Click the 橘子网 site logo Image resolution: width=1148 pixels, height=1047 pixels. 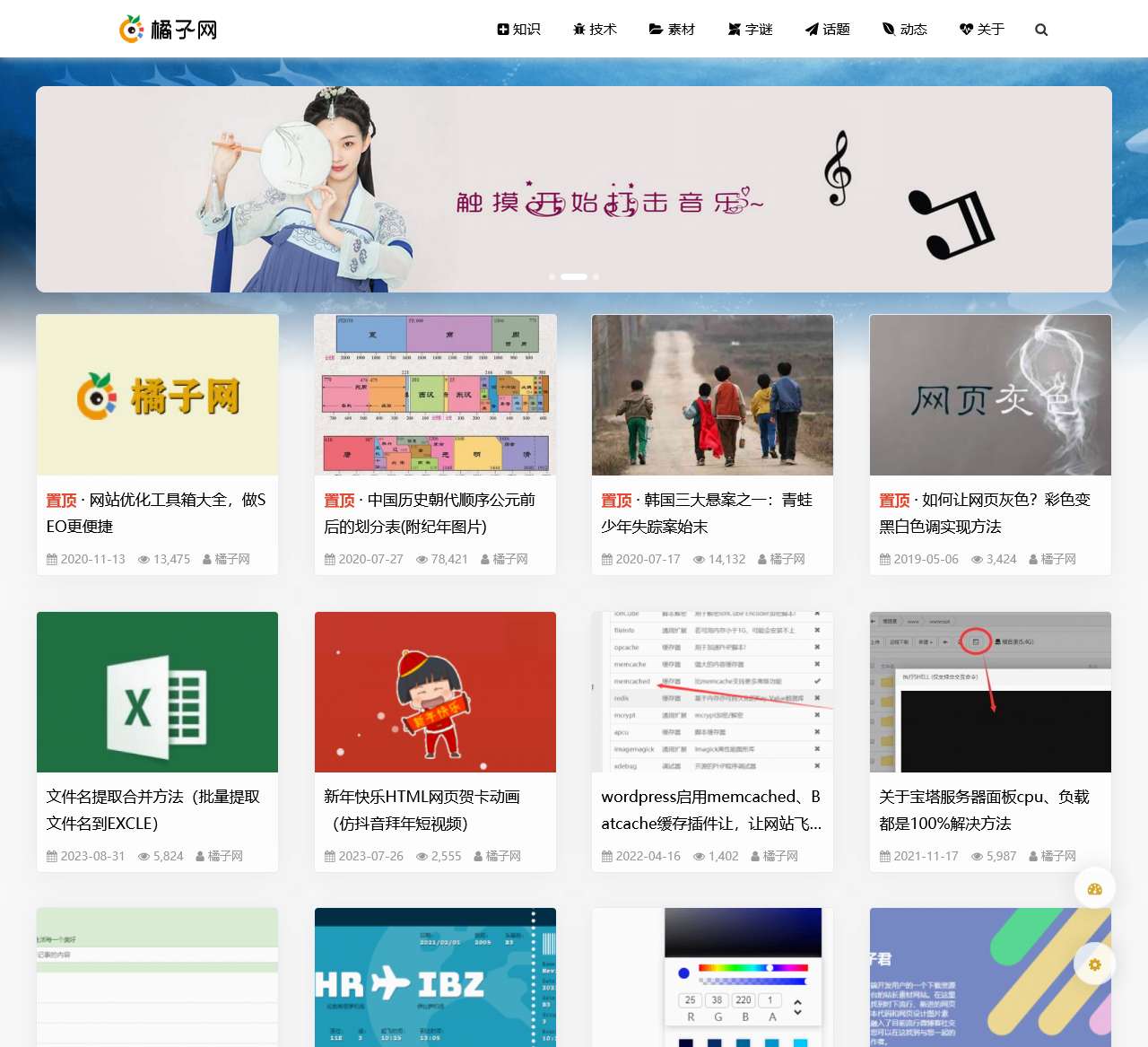tap(169, 29)
